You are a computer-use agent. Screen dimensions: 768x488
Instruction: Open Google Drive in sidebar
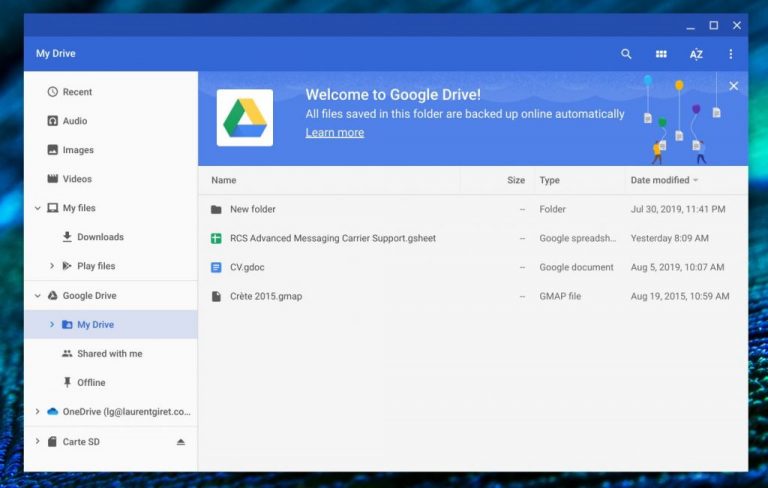90,295
